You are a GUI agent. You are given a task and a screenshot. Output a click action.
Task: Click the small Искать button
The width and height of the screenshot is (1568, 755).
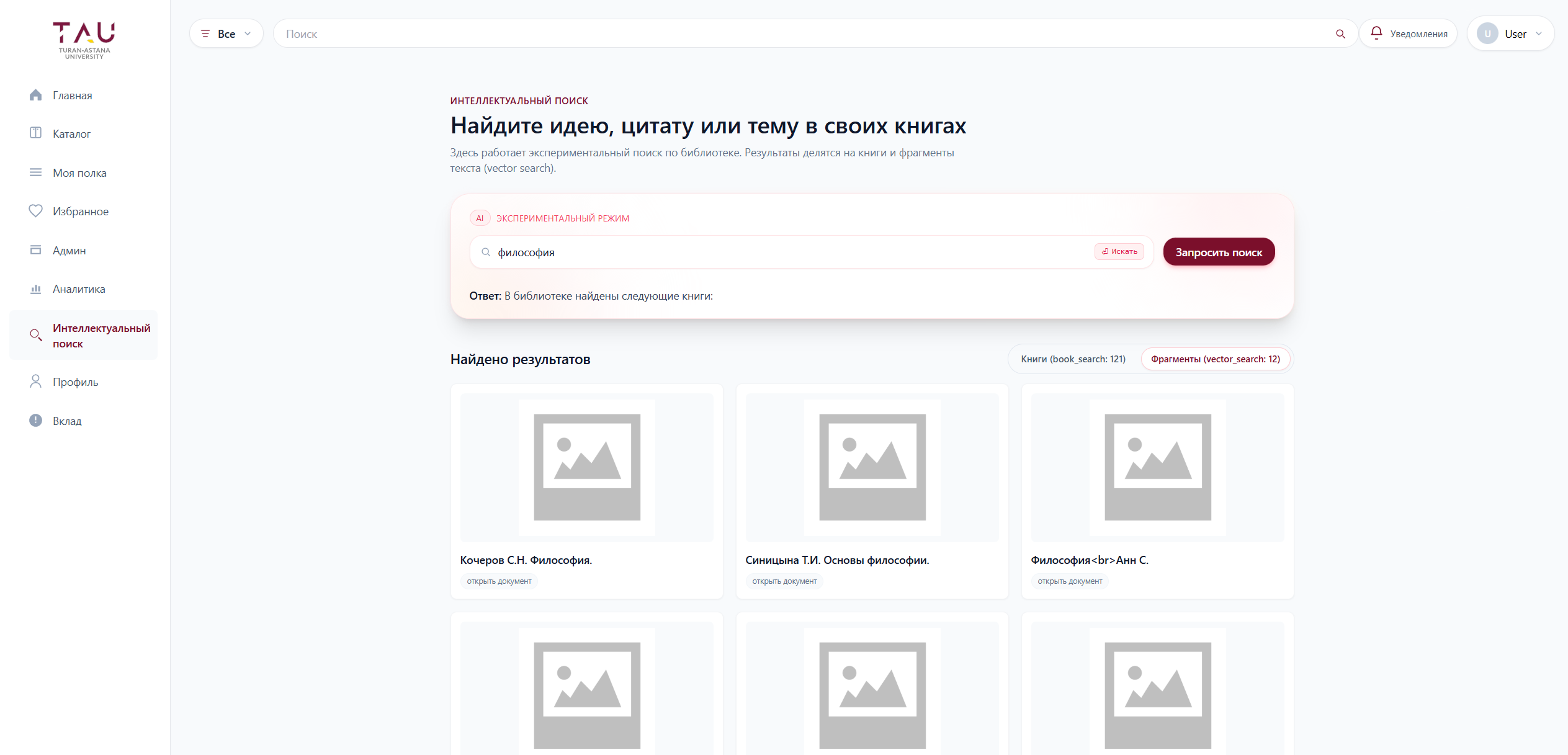[1119, 252]
